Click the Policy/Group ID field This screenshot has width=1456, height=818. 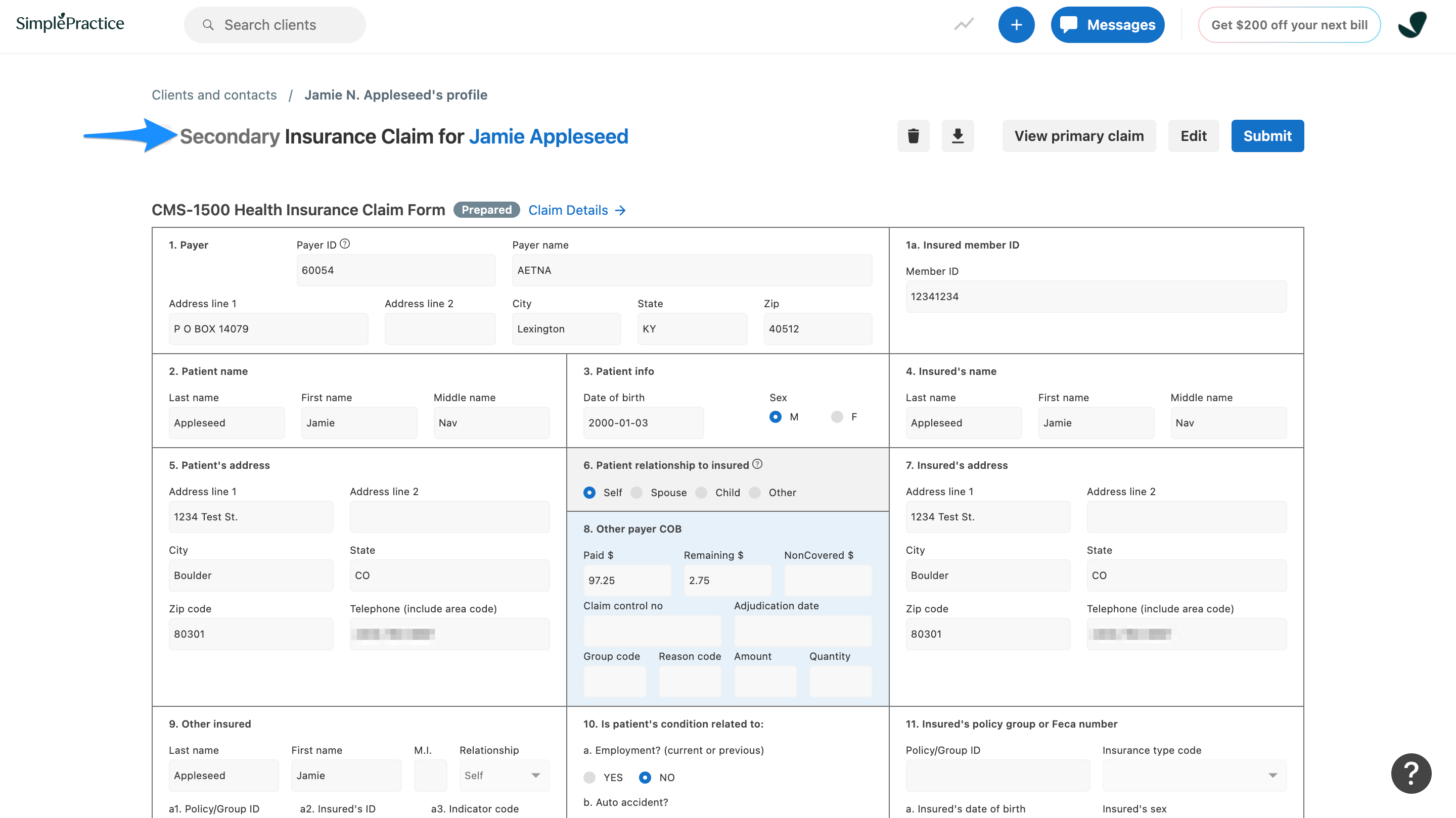pos(997,776)
